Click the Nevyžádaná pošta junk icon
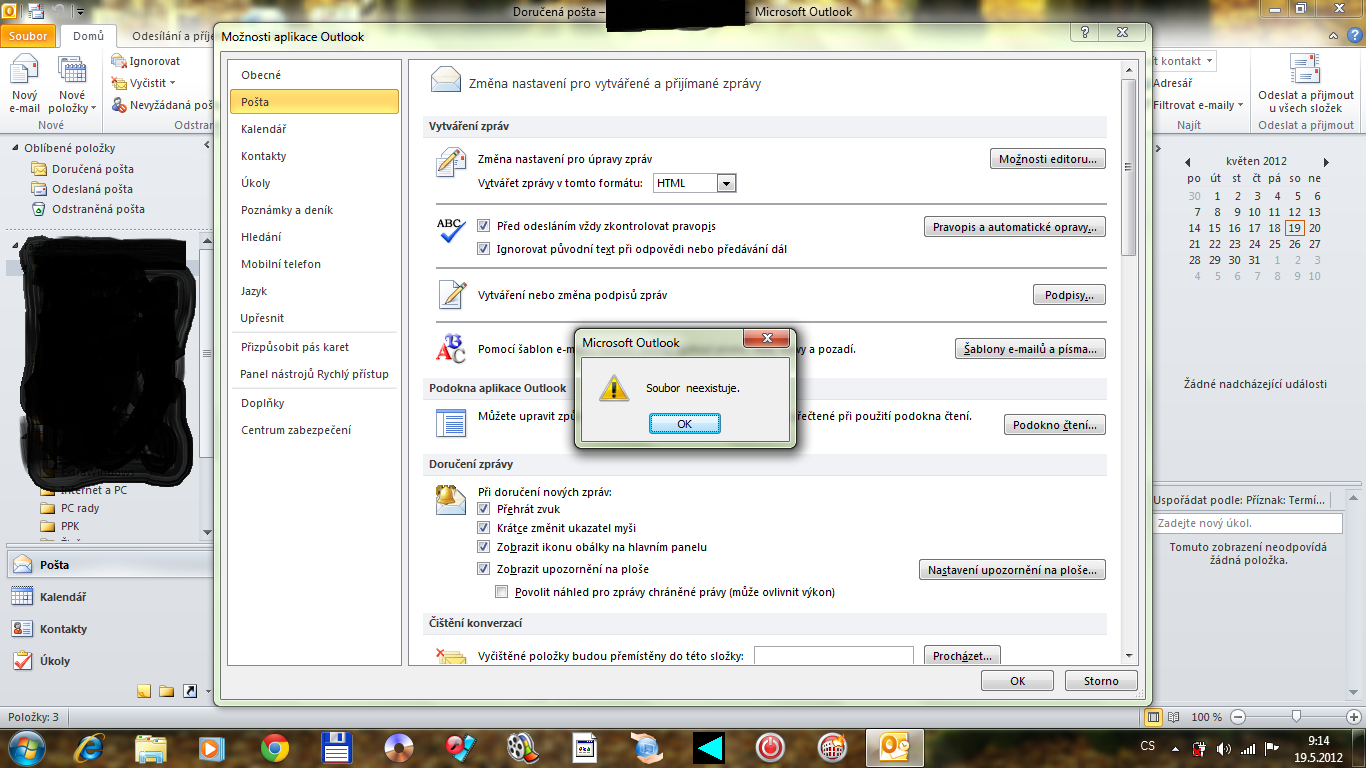The height and width of the screenshot is (768, 1366). point(119,104)
